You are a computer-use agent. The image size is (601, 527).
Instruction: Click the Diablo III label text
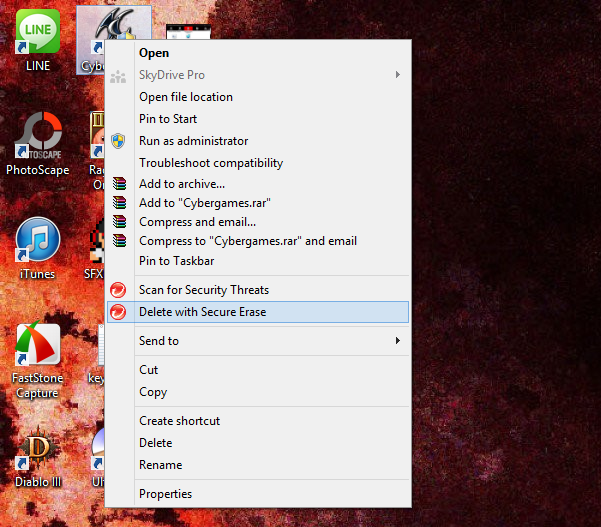point(38,482)
